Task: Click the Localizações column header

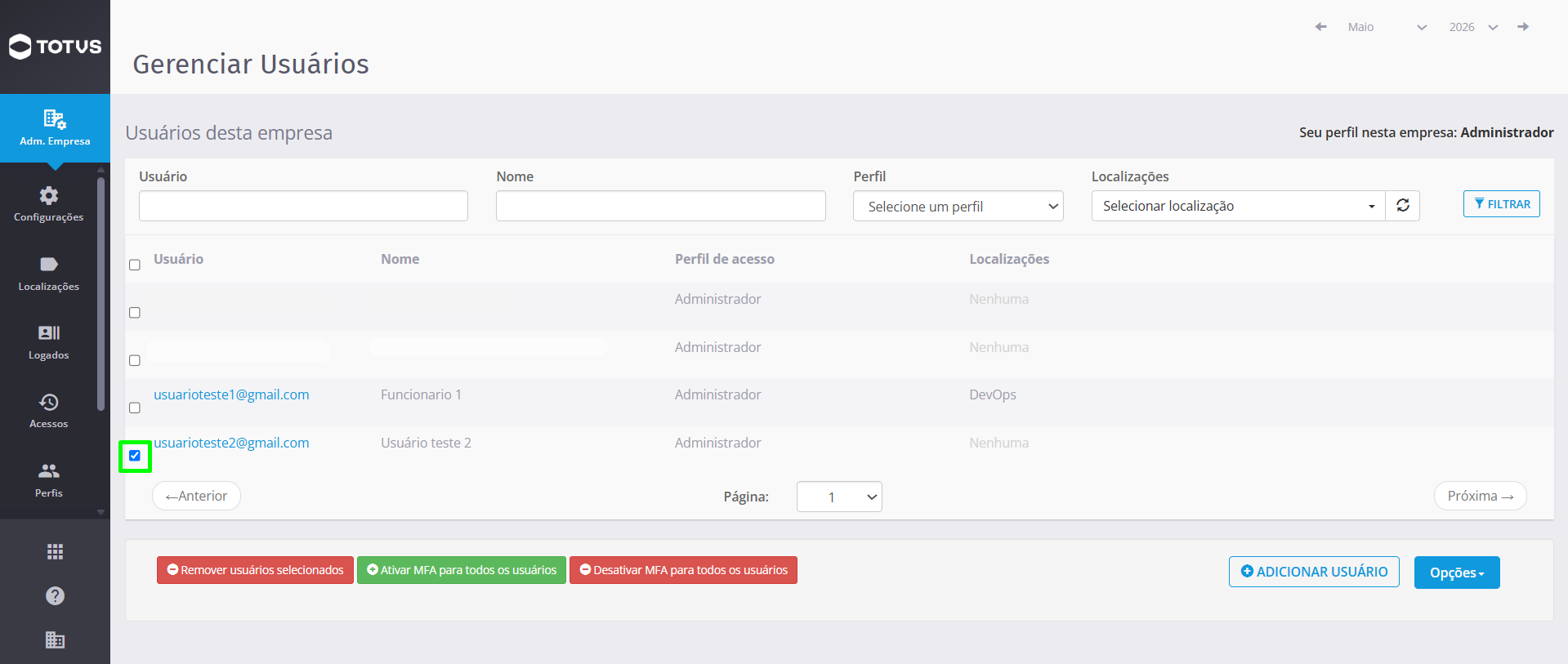Action: 1009,259
